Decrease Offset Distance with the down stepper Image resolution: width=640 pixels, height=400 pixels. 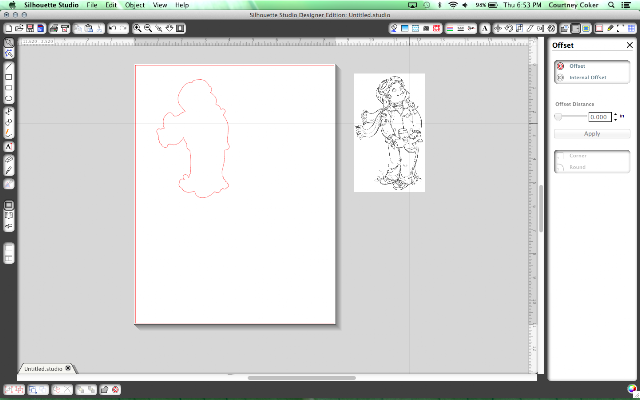615,119
